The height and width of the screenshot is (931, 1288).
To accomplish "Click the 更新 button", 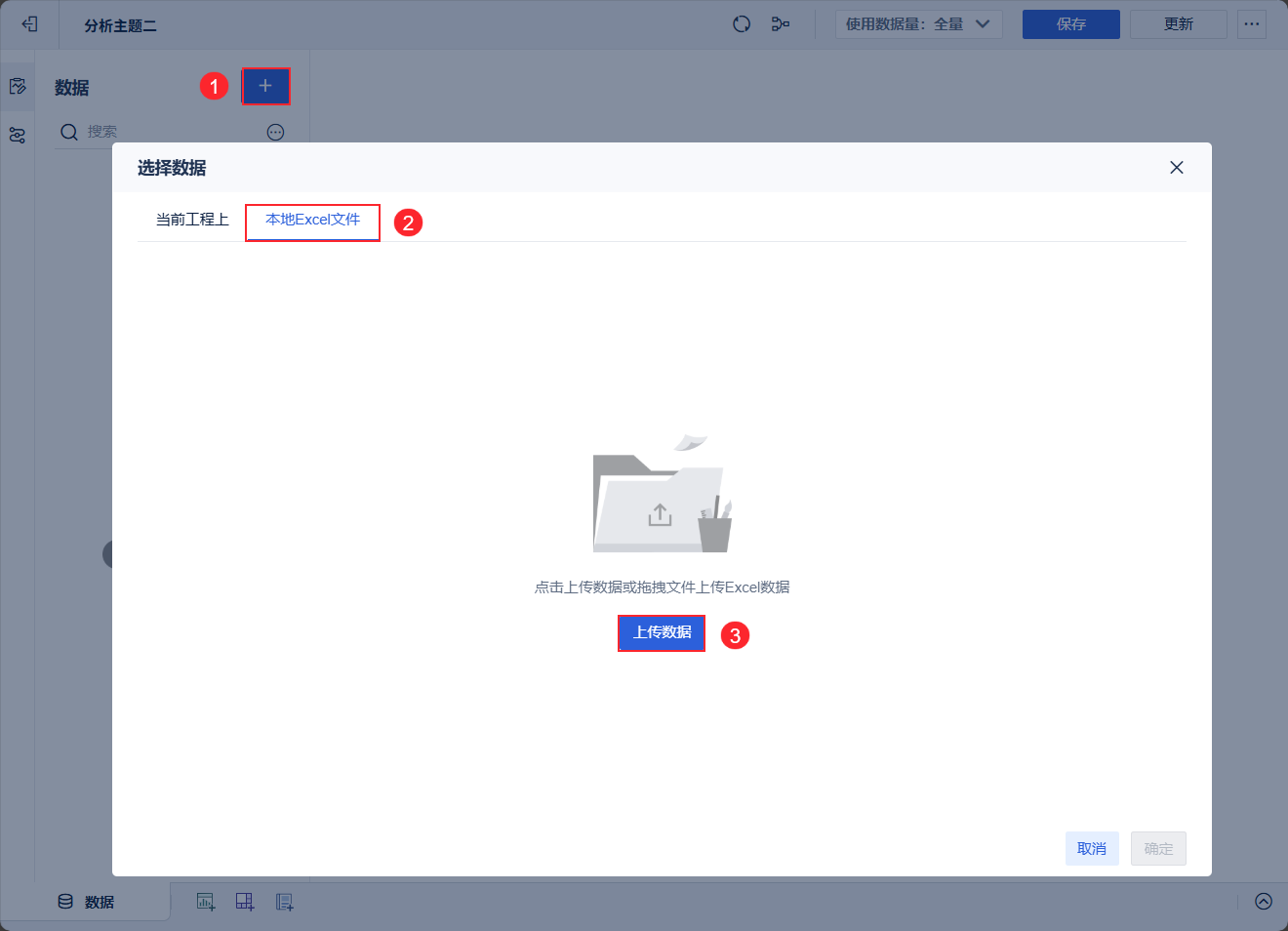I will (x=1179, y=24).
